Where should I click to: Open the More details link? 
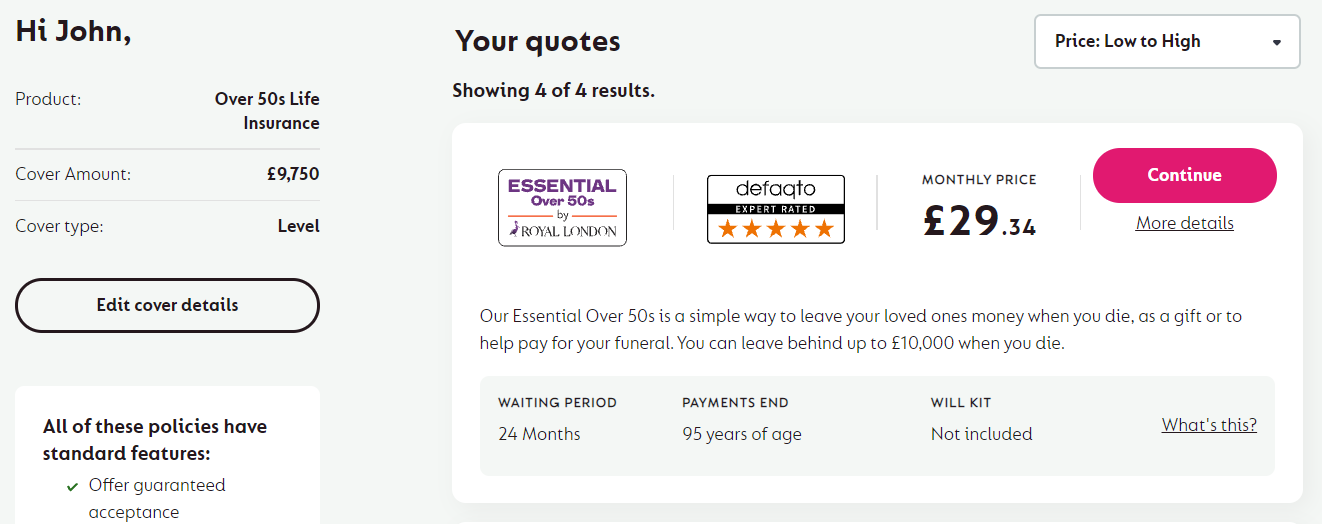(1185, 223)
